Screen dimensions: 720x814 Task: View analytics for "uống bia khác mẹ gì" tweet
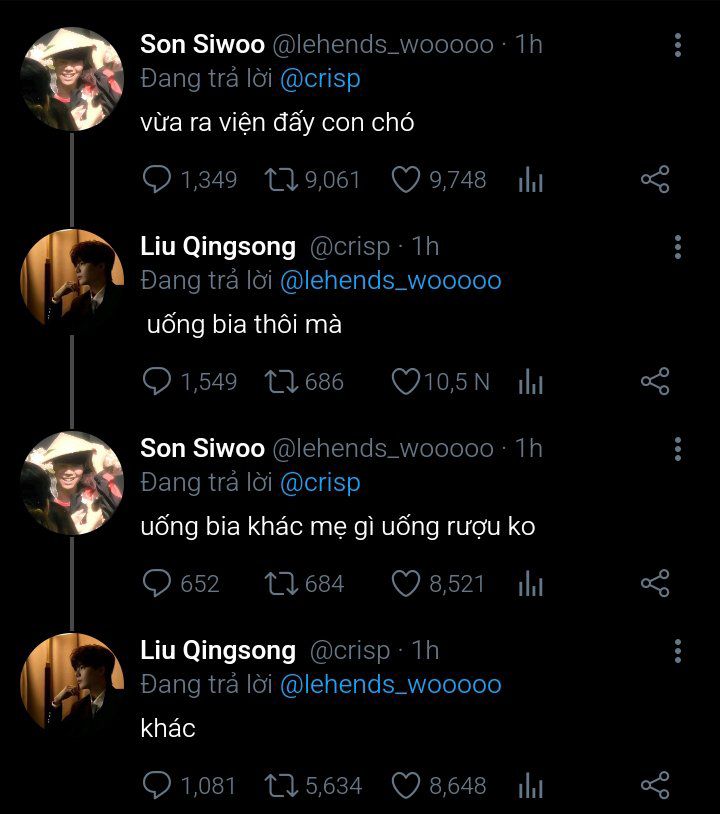coord(530,584)
